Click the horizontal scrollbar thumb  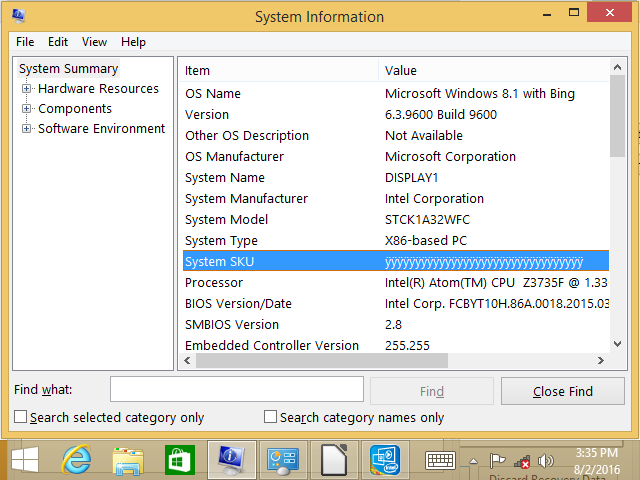coord(322,360)
